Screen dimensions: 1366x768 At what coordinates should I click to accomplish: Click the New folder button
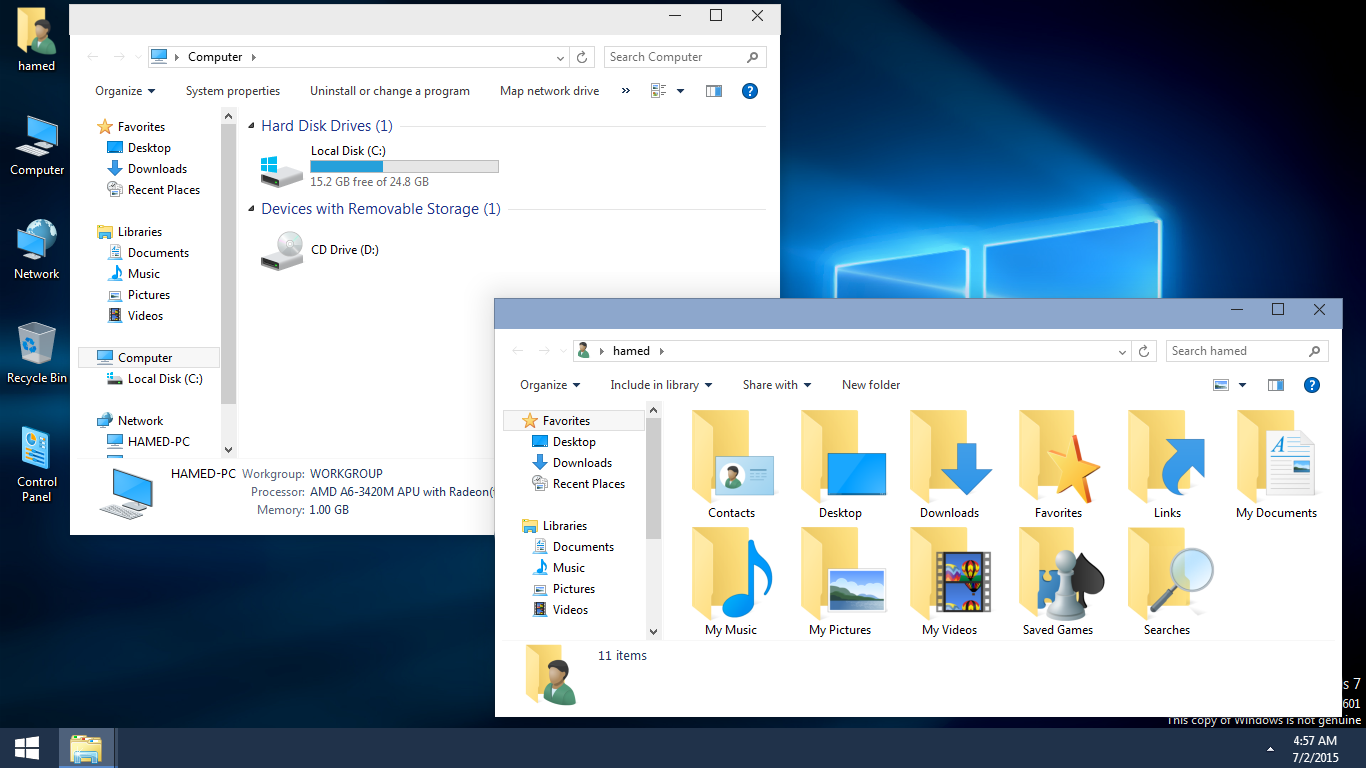[x=871, y=385]
